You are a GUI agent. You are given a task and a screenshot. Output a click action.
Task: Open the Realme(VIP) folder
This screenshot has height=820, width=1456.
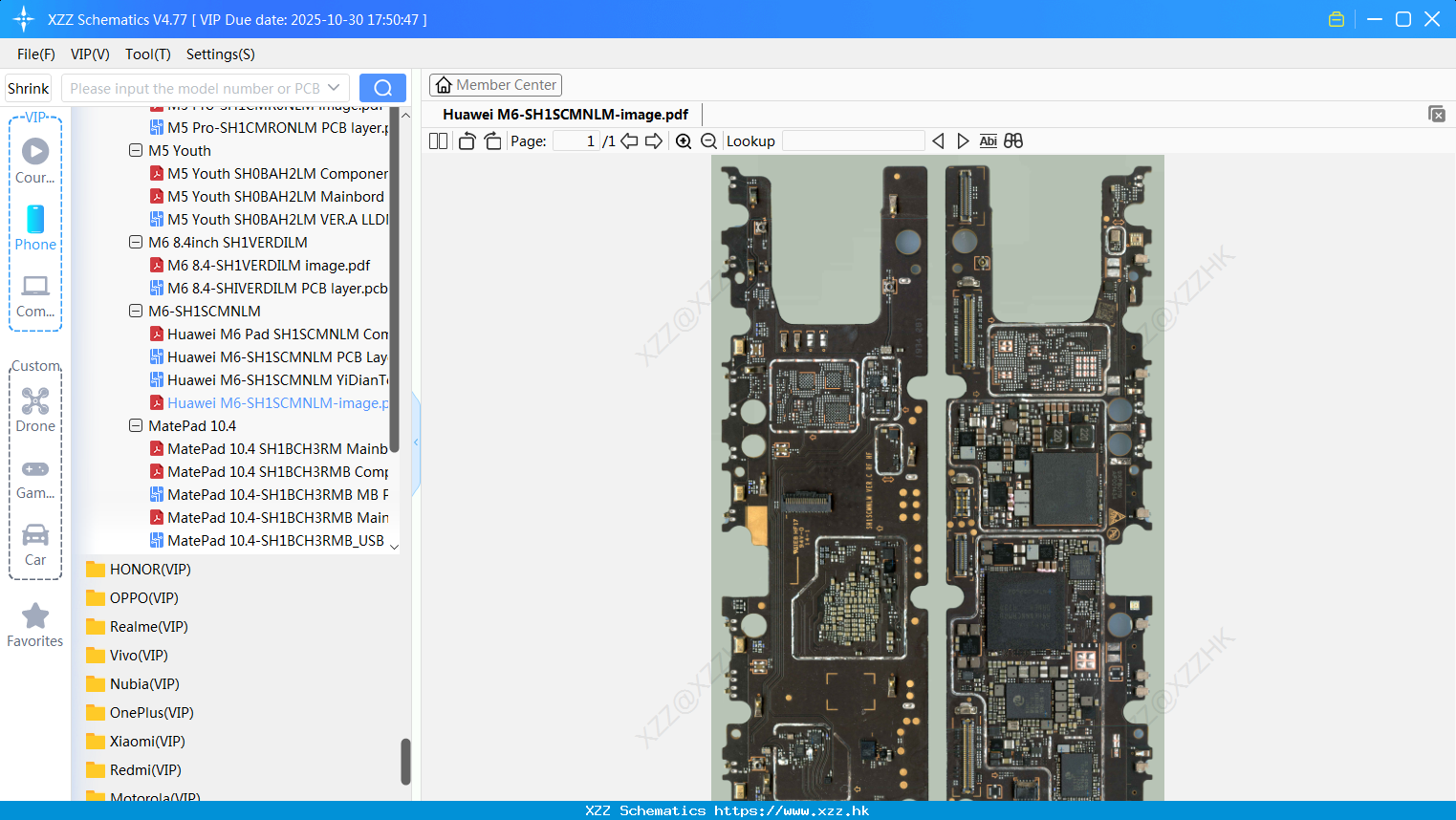[137, 626]
